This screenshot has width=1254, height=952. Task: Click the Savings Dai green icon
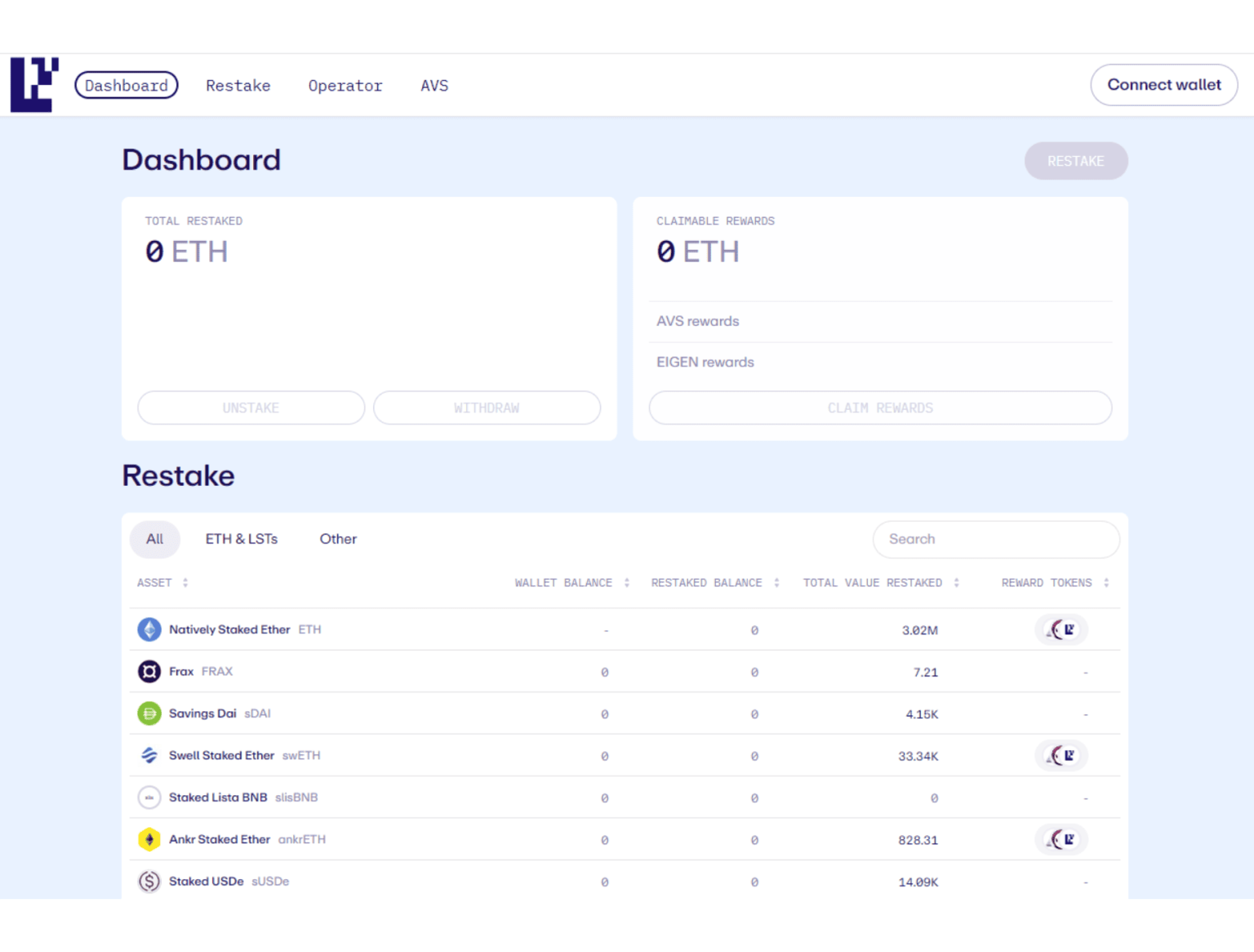click(149, 713)
